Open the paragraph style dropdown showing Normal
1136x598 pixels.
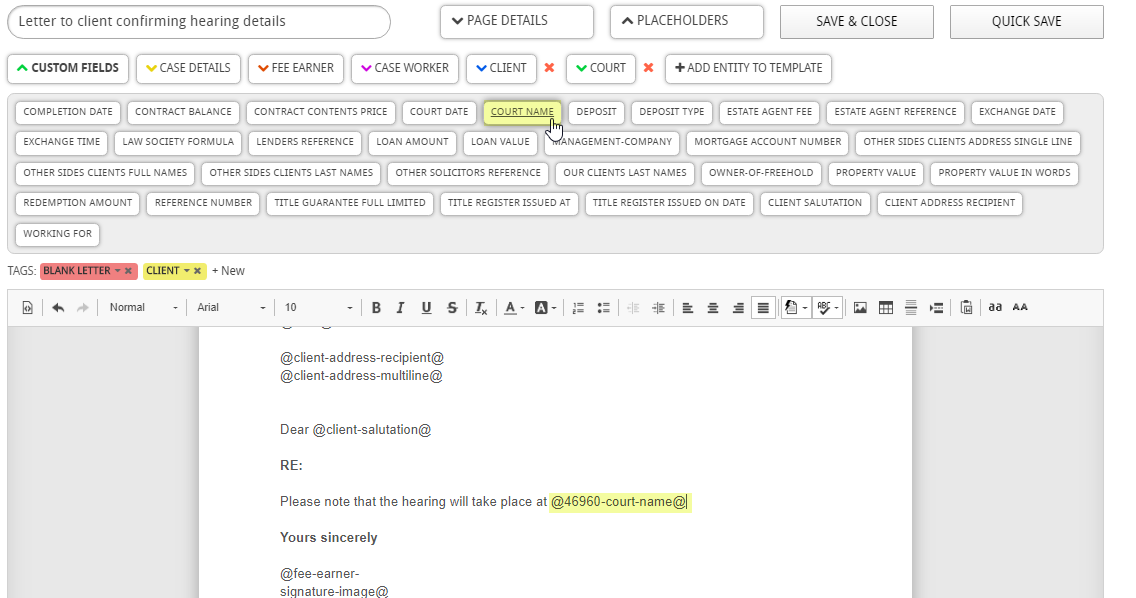(140, 307)
